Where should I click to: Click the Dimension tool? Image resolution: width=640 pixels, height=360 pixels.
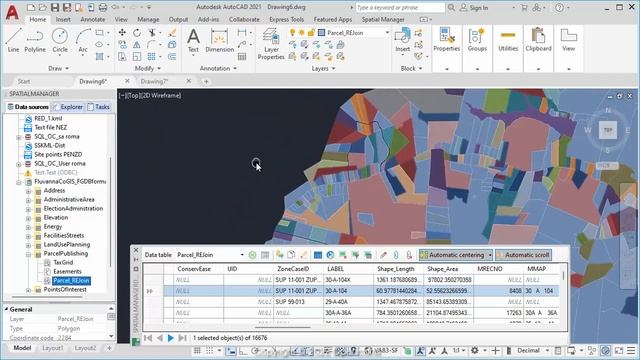pos(220,40)
